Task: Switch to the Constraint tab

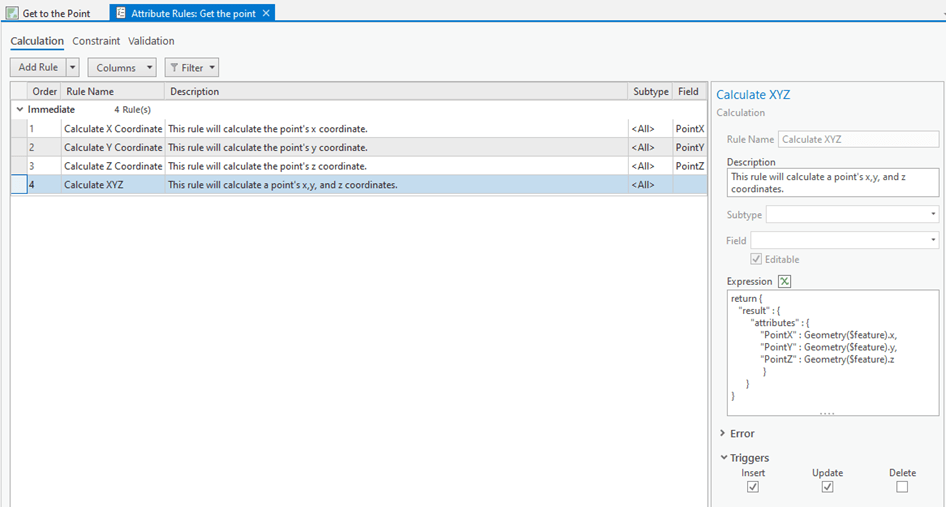Action: coord(96,41)
